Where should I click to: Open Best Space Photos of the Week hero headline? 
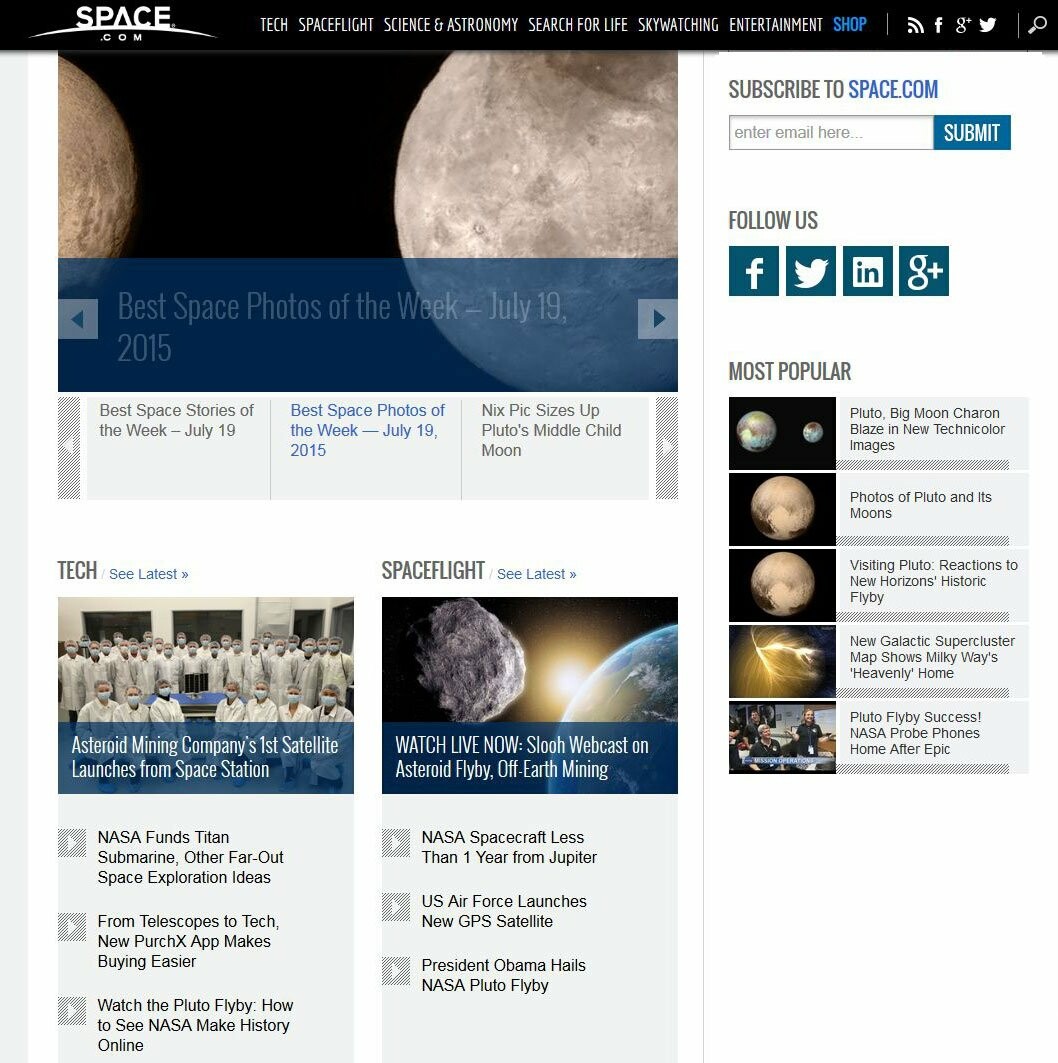pyautogui.click(x=342, y=327)
